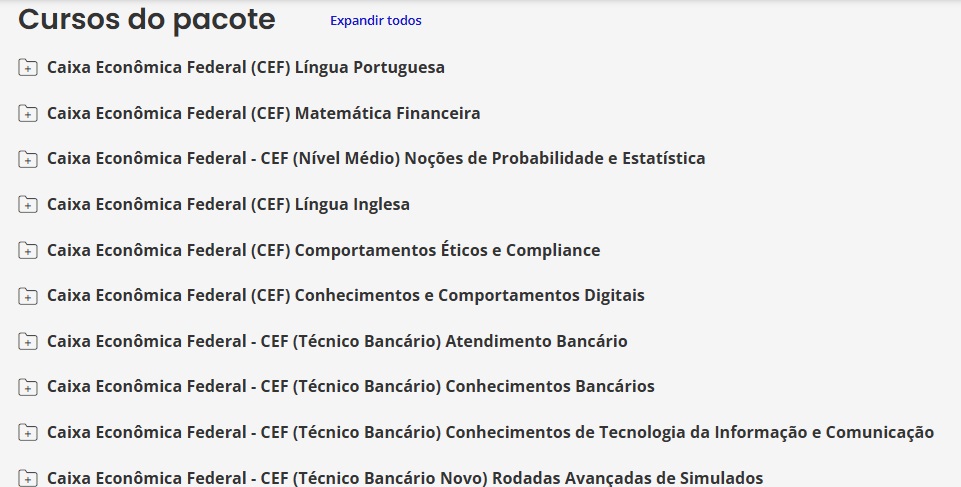Click the Expandir todos link
The width and height of the screenshot is (961, 487).
pos(376,20)
